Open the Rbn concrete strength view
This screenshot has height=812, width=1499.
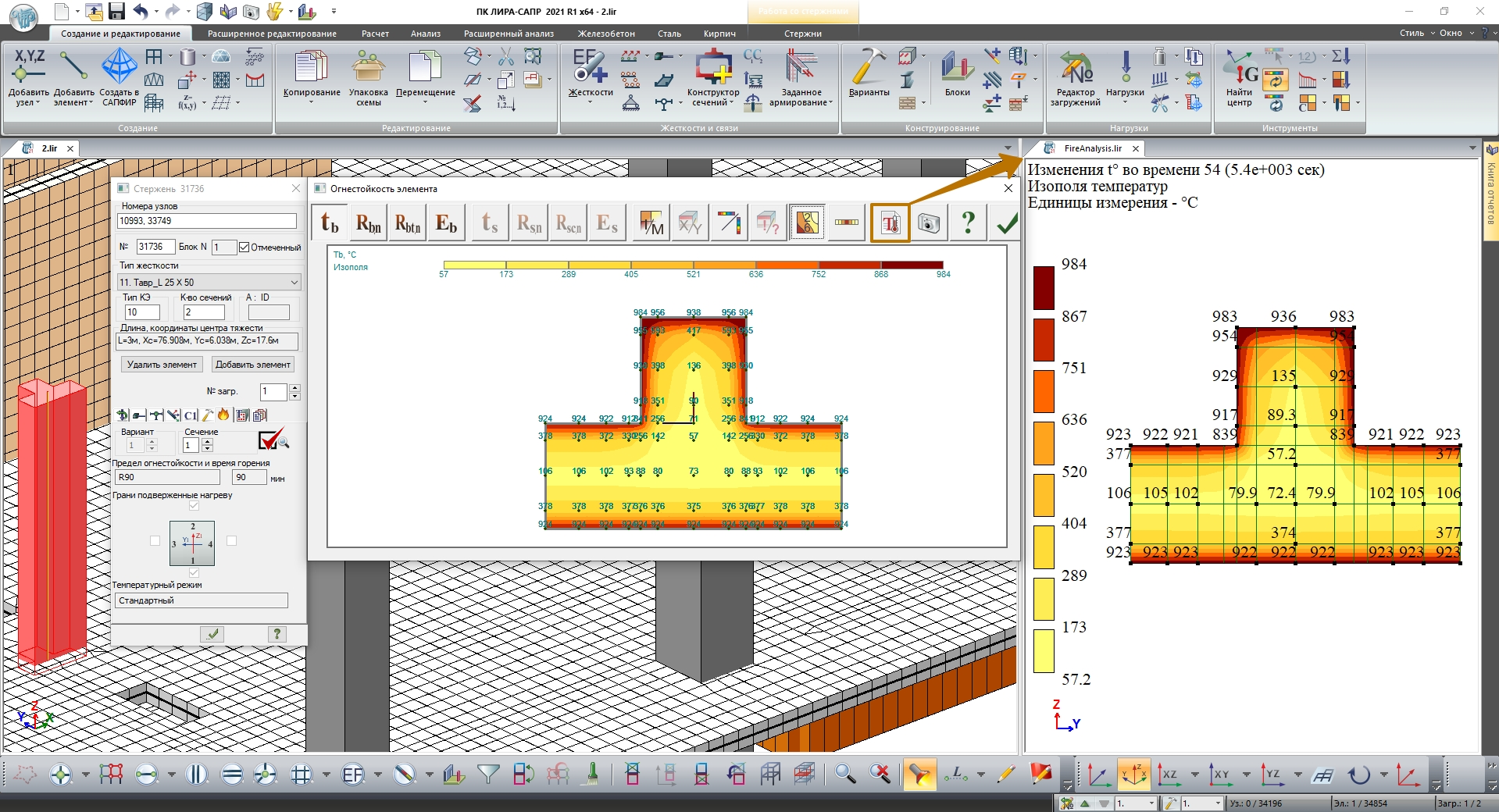coord(369,224)
